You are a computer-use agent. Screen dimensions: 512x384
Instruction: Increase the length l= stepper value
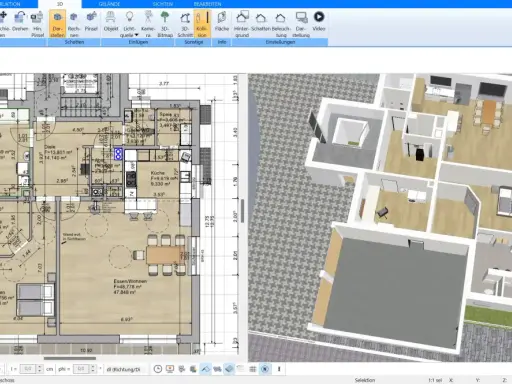tap(40, 367)
